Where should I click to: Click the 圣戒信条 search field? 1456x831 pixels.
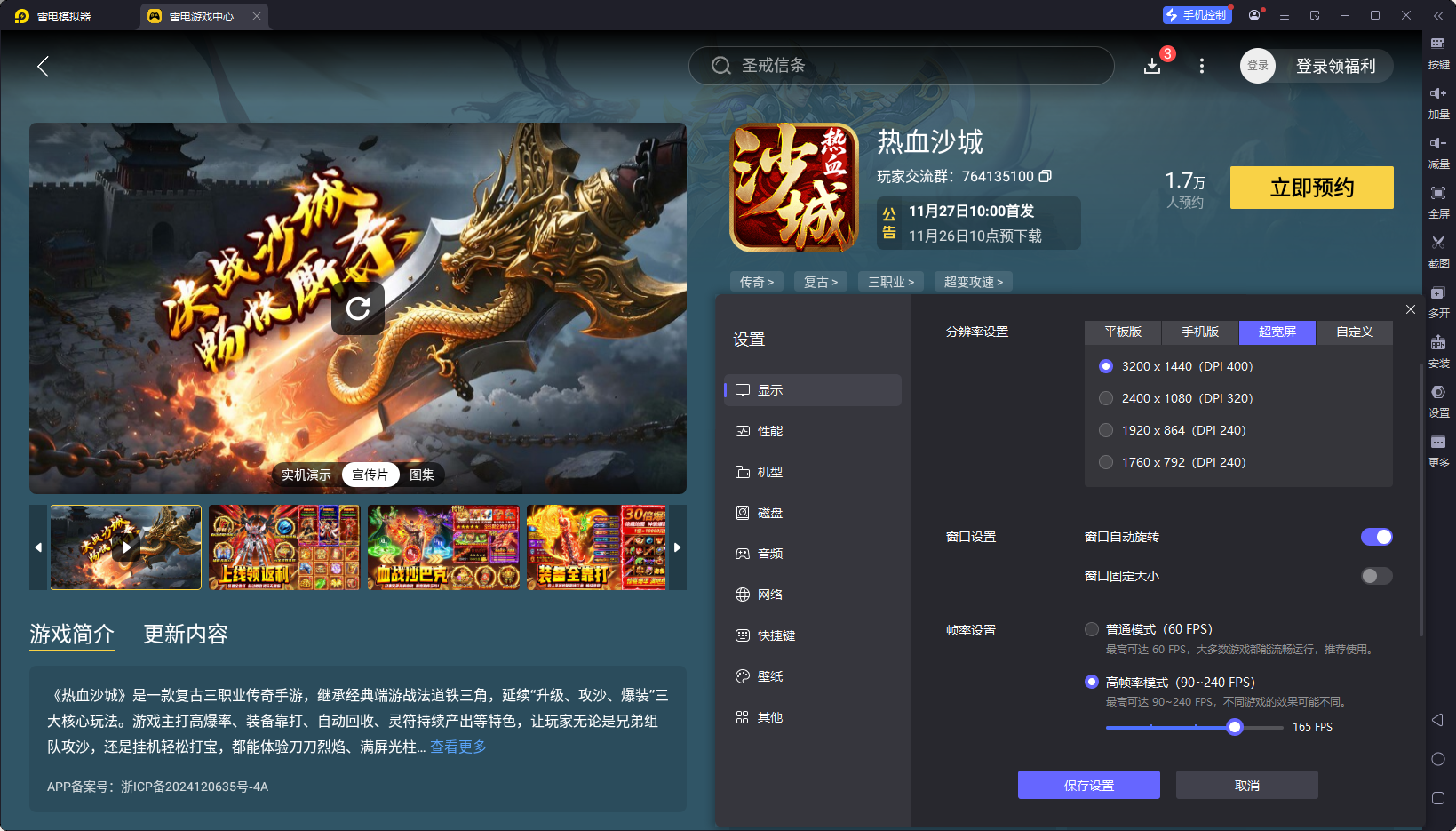tap(901, 65)
